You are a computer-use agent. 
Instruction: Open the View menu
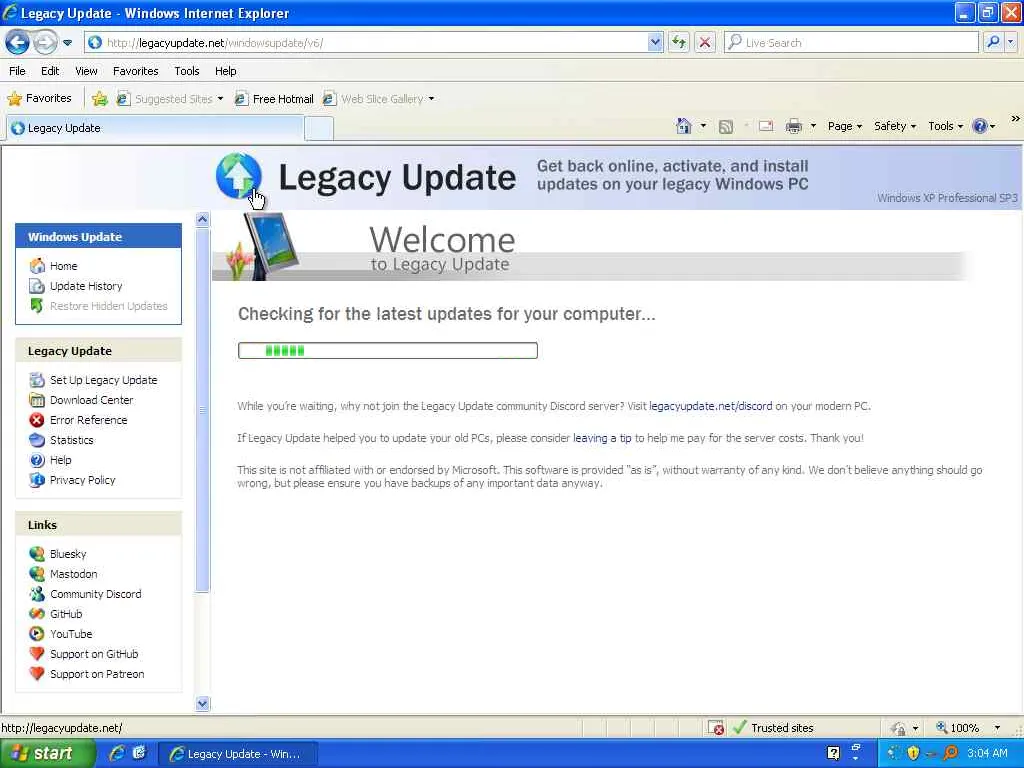click(86, 71)
